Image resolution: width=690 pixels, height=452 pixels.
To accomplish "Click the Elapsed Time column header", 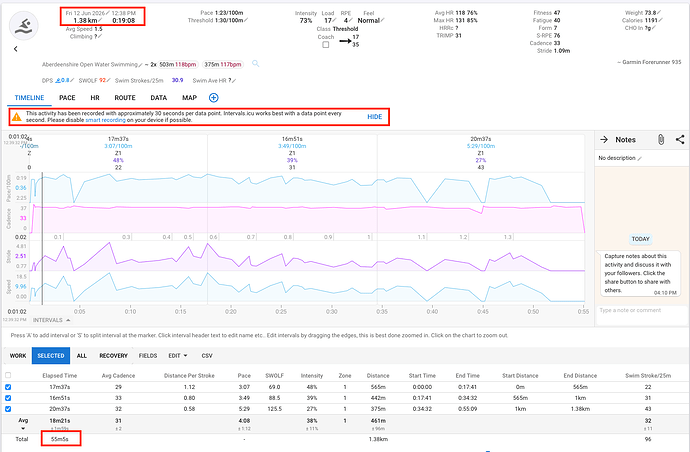I will tap(59, 376).
